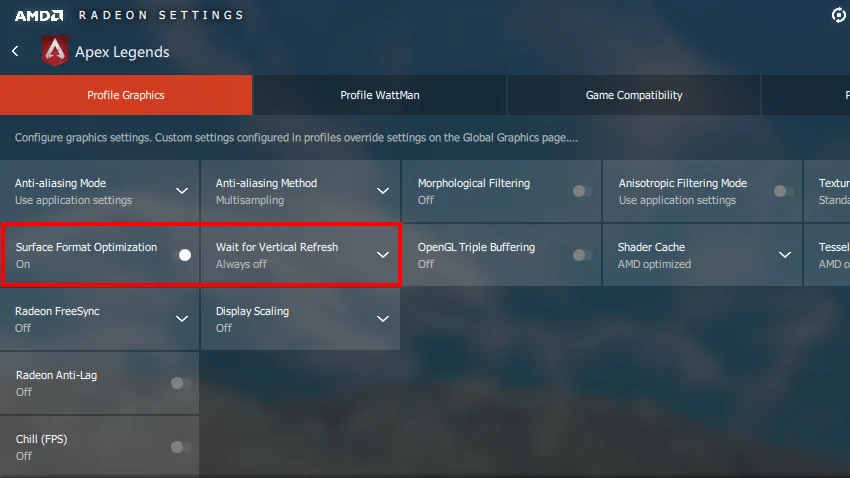Click the reset icon at top right

[838, 15]
